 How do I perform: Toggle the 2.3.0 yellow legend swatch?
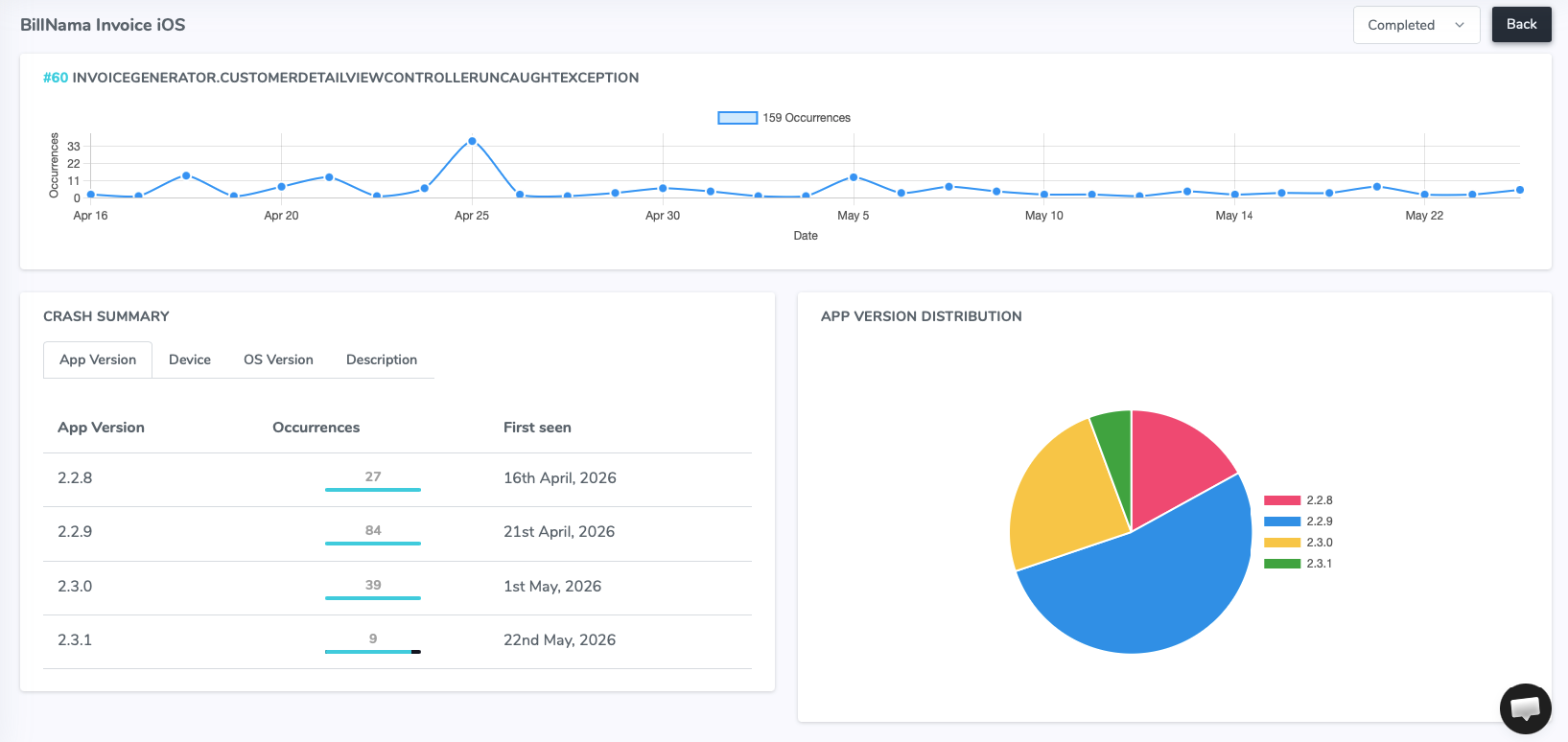tap(1282, 543)
